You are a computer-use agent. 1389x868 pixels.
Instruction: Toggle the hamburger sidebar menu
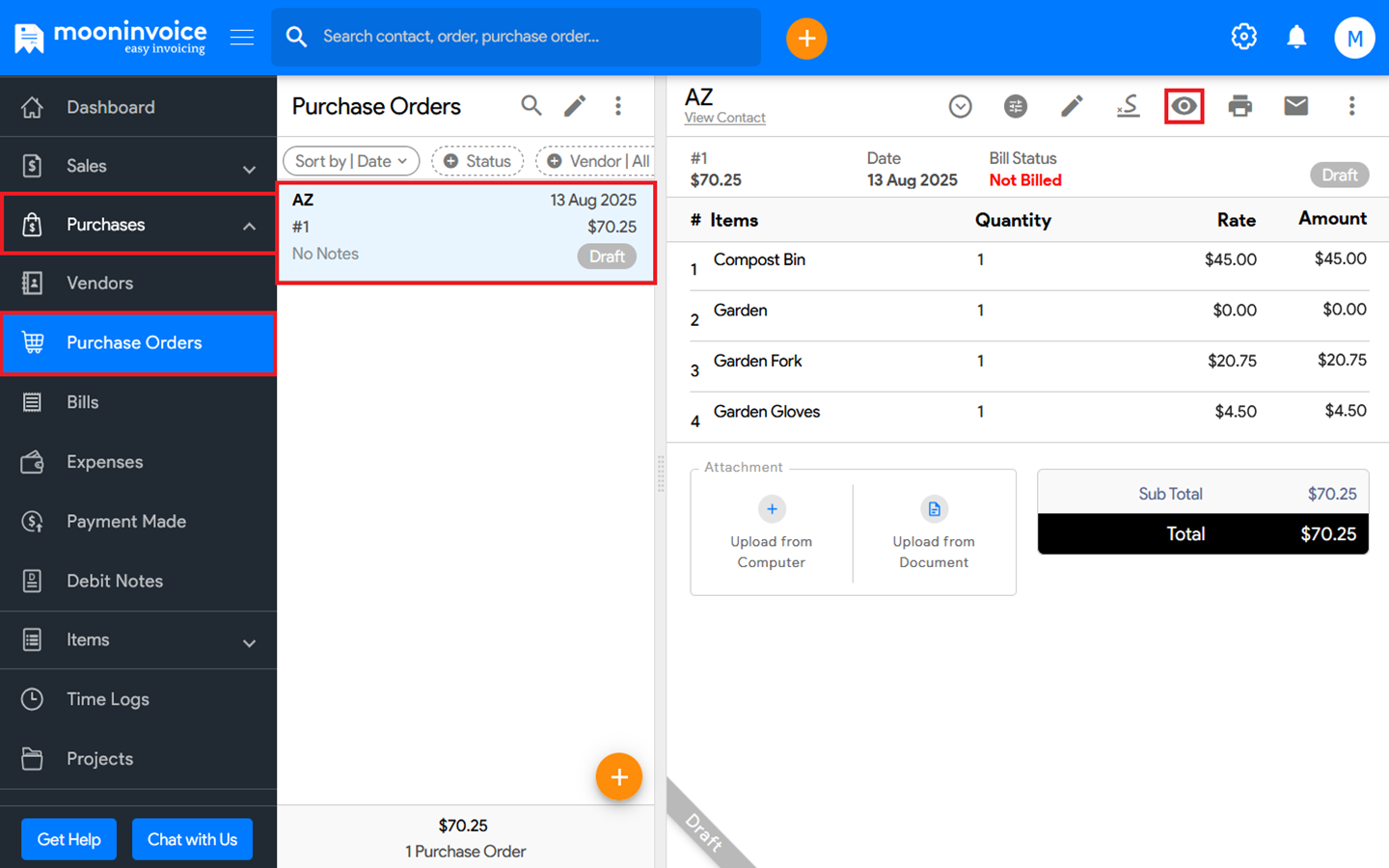242,38
